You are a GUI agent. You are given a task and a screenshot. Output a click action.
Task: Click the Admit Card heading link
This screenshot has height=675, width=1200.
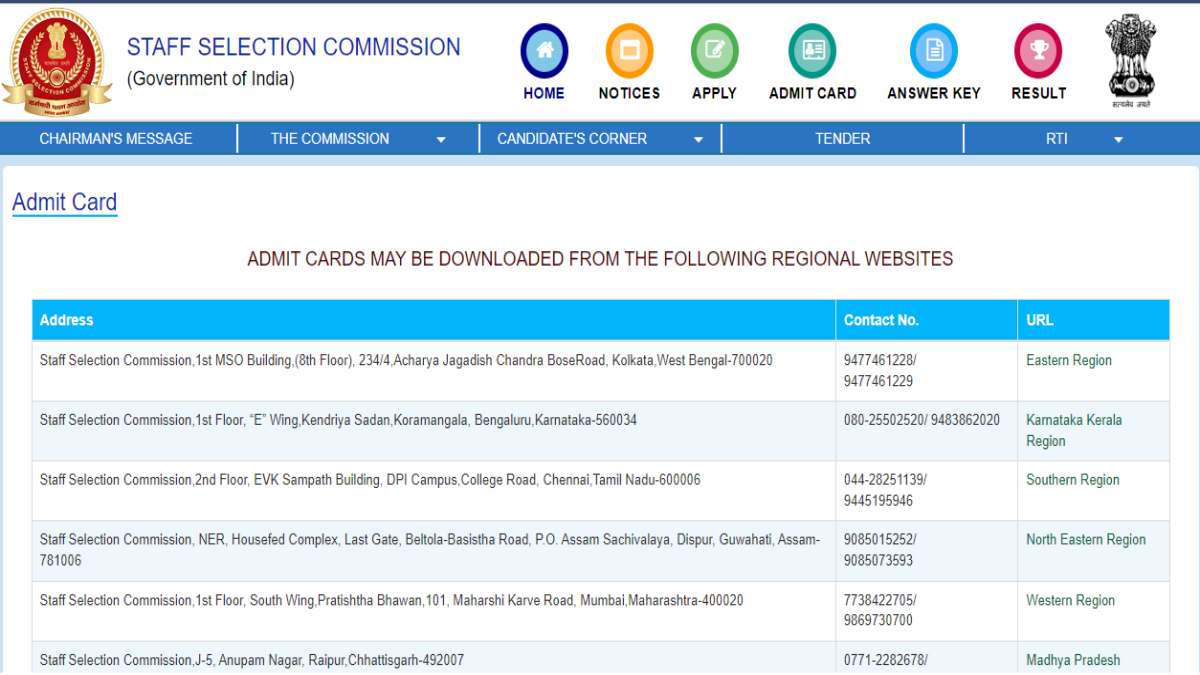pyautogui.click(x=64, y=202)
